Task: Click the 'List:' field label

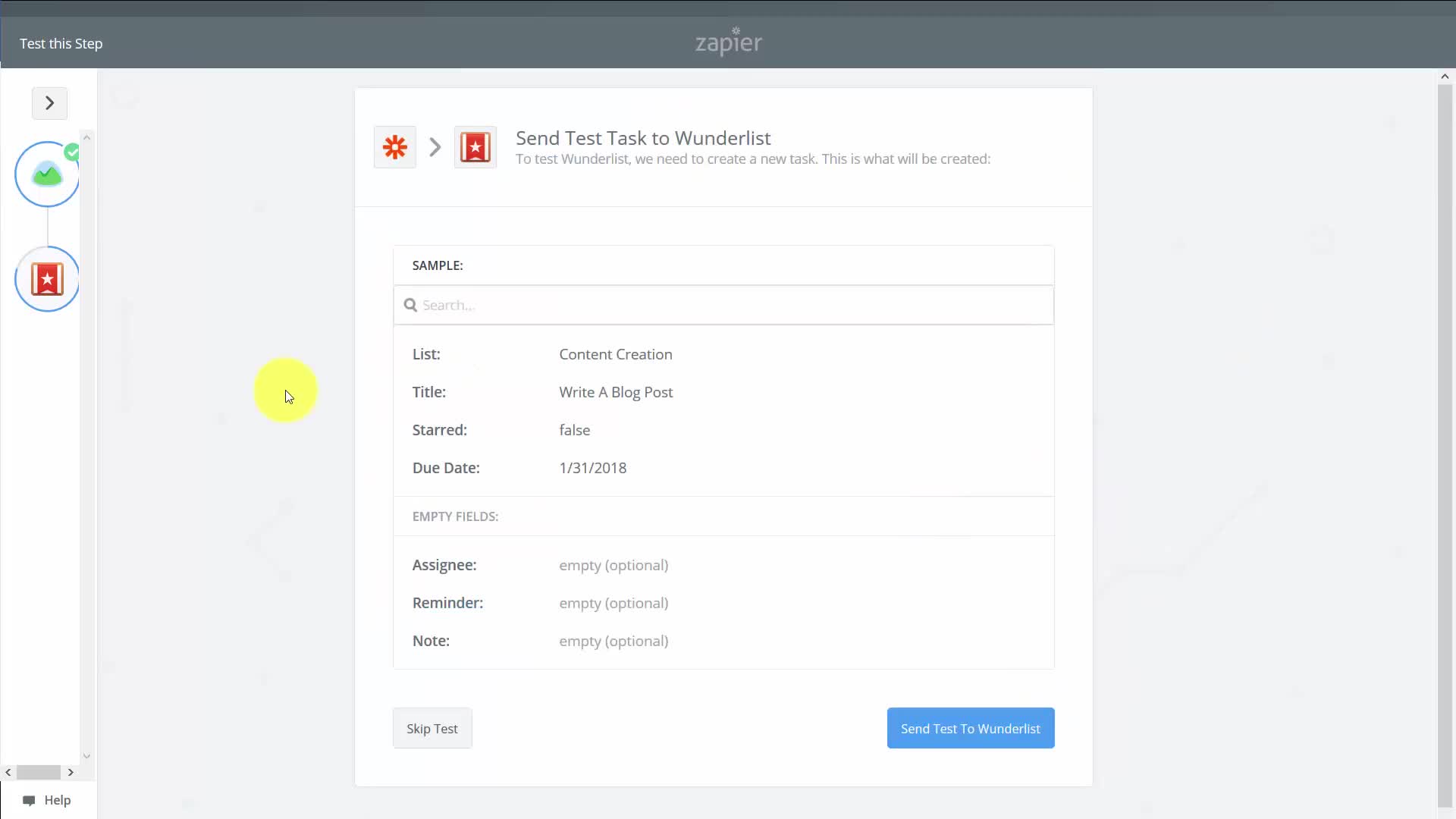Action: [x=426, y=354]
